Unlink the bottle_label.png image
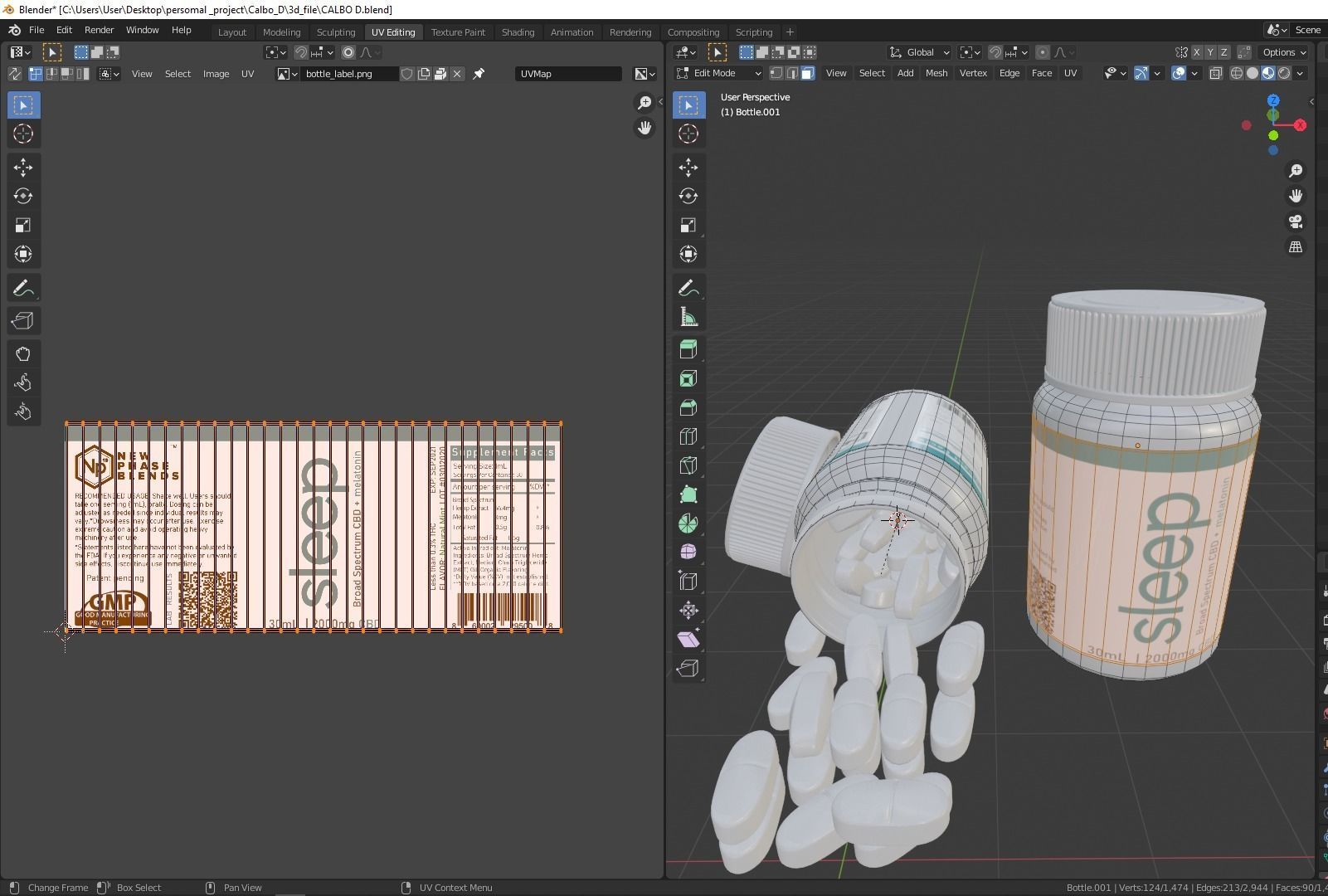This screenshot has height=896, width=1328. point(457,74)
